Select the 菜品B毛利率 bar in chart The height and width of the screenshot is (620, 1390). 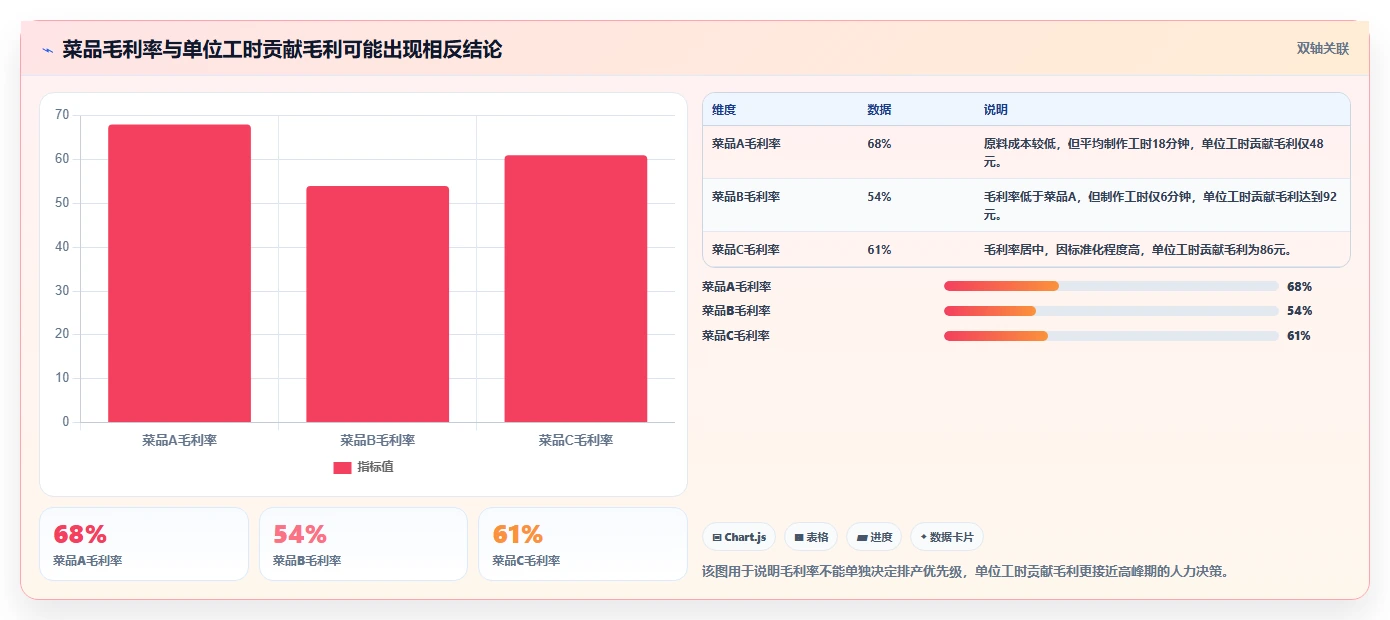[x=377, y=304]
